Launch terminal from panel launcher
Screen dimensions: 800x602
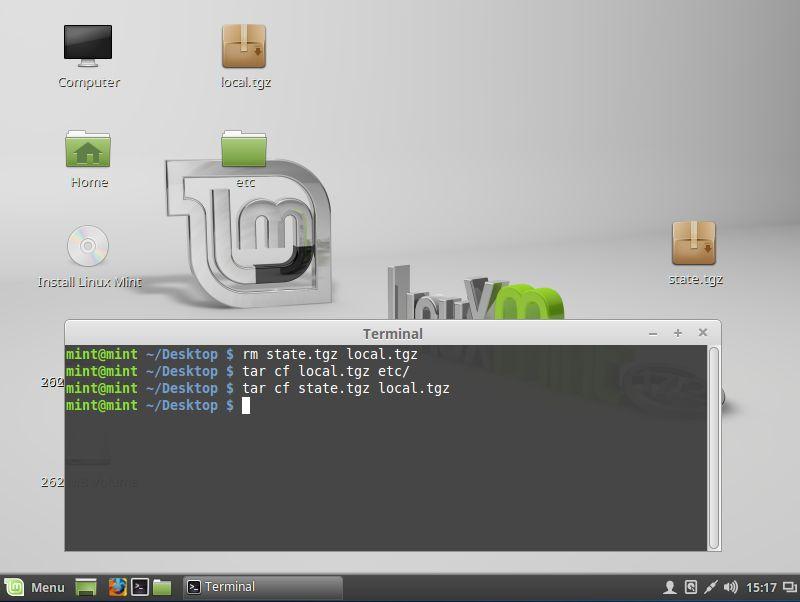pyautogui.click(x=140, y=587)
